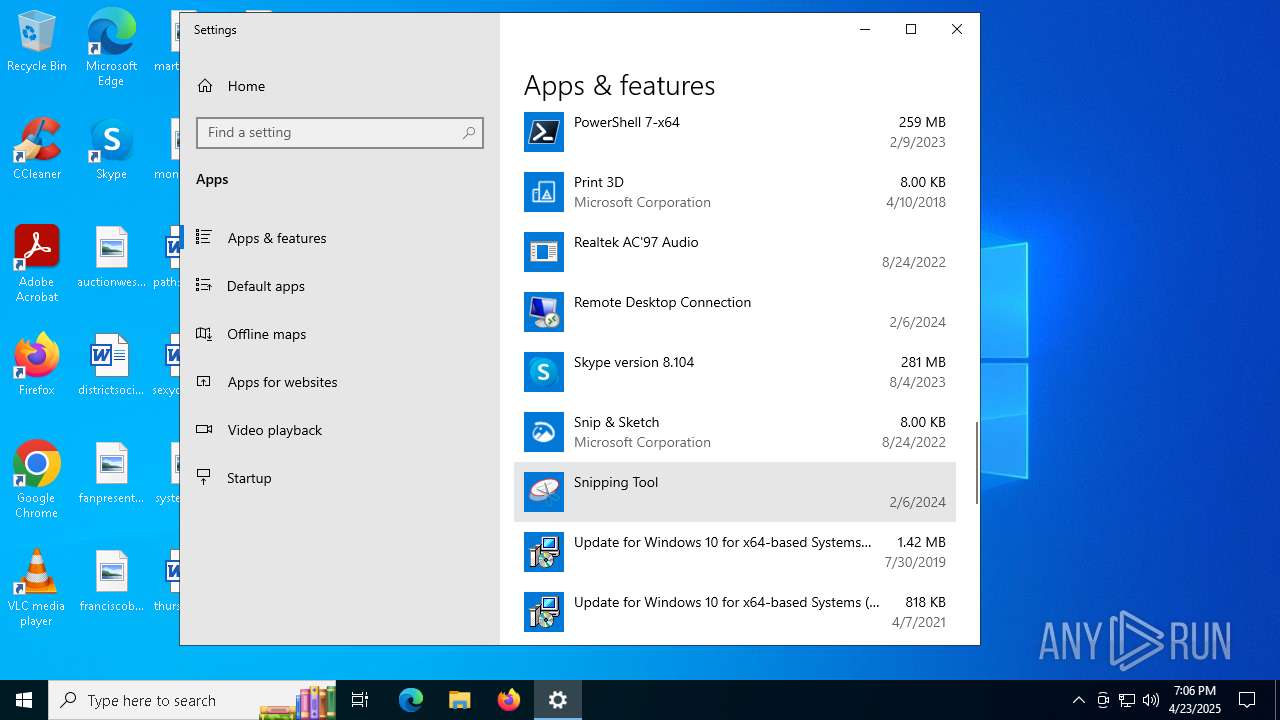This screenshot has height=720, width=1280.
Task: Click the apps list vertical scrollbar
Action: 976,462
